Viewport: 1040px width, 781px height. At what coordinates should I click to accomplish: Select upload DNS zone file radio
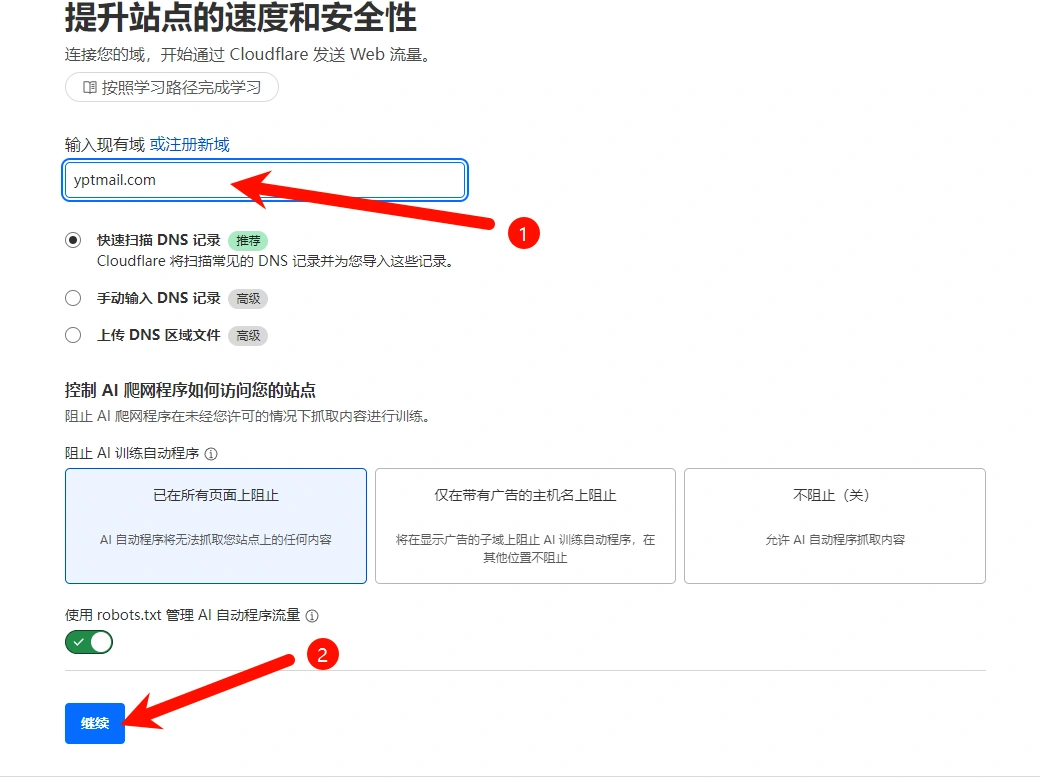73,335
